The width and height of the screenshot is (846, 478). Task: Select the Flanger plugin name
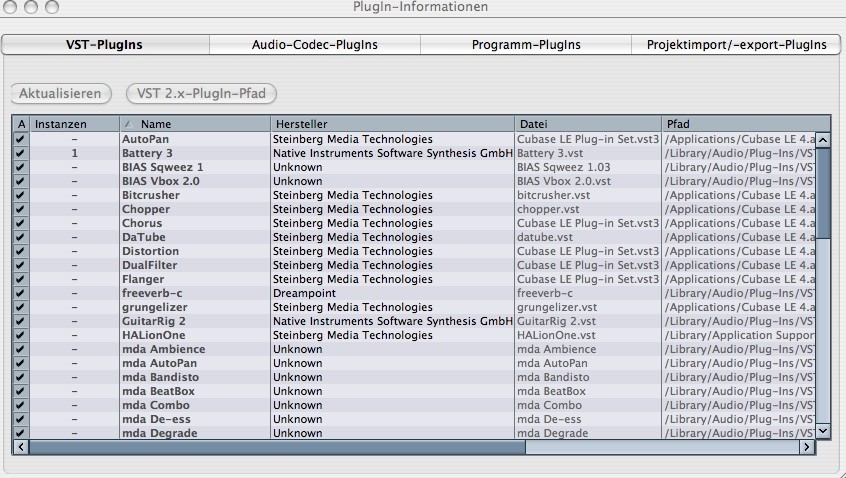[143, 279]
